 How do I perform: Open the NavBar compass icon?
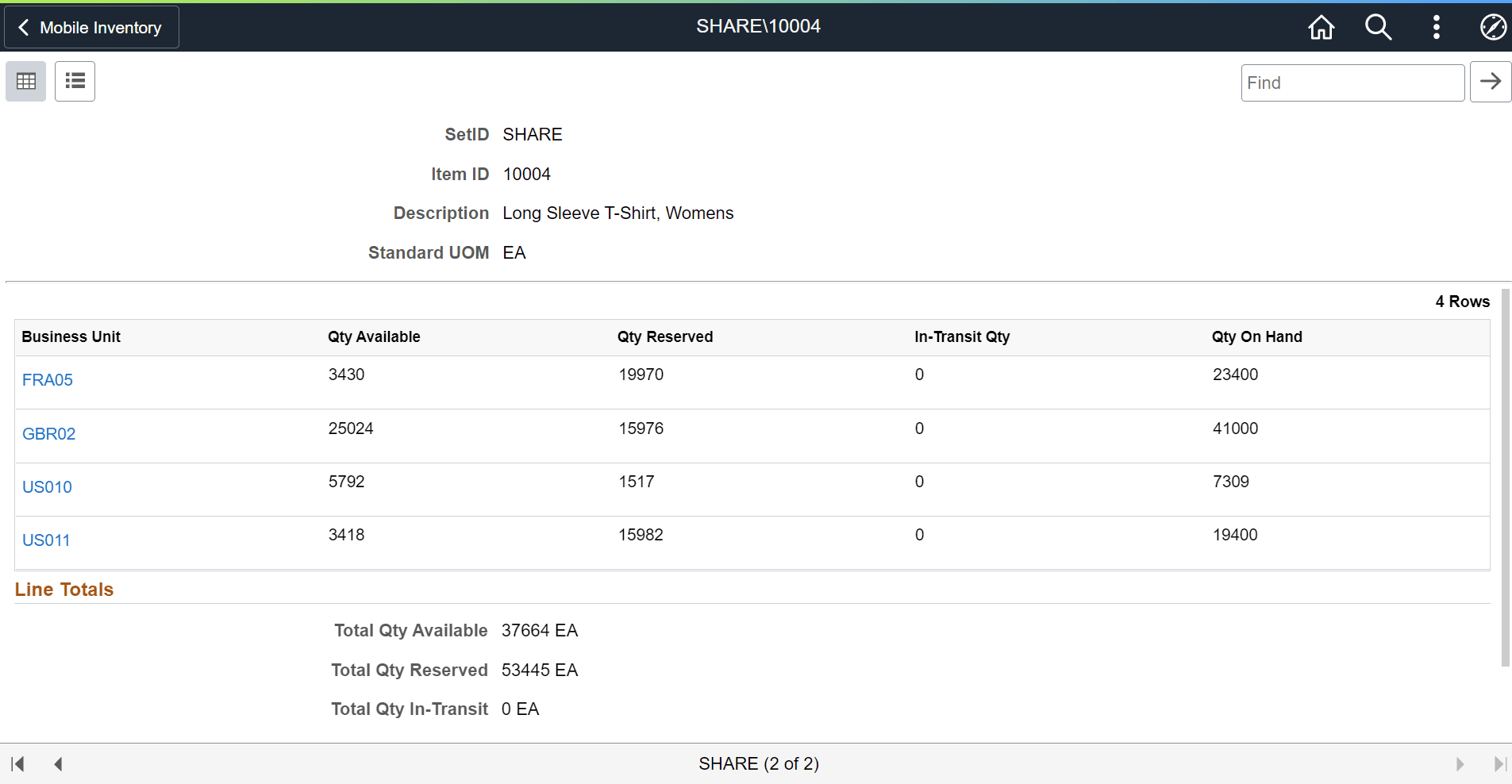coord(1492,26)
